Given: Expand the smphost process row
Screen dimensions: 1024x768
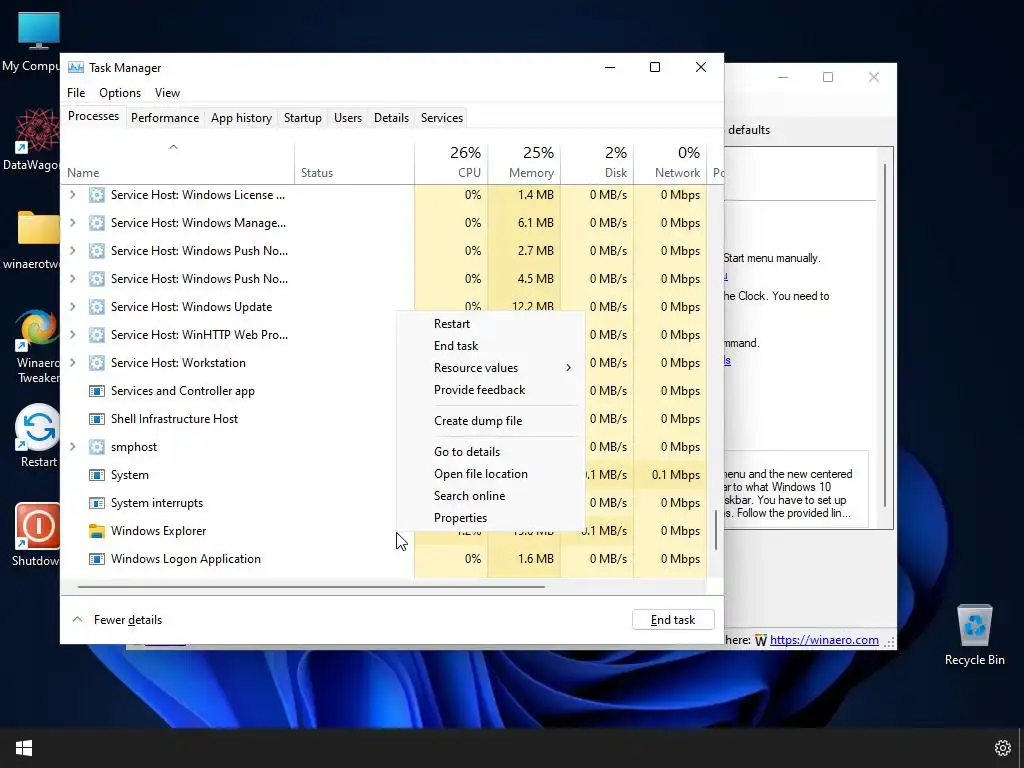Looking at the screenshot, I should (72, 447).
